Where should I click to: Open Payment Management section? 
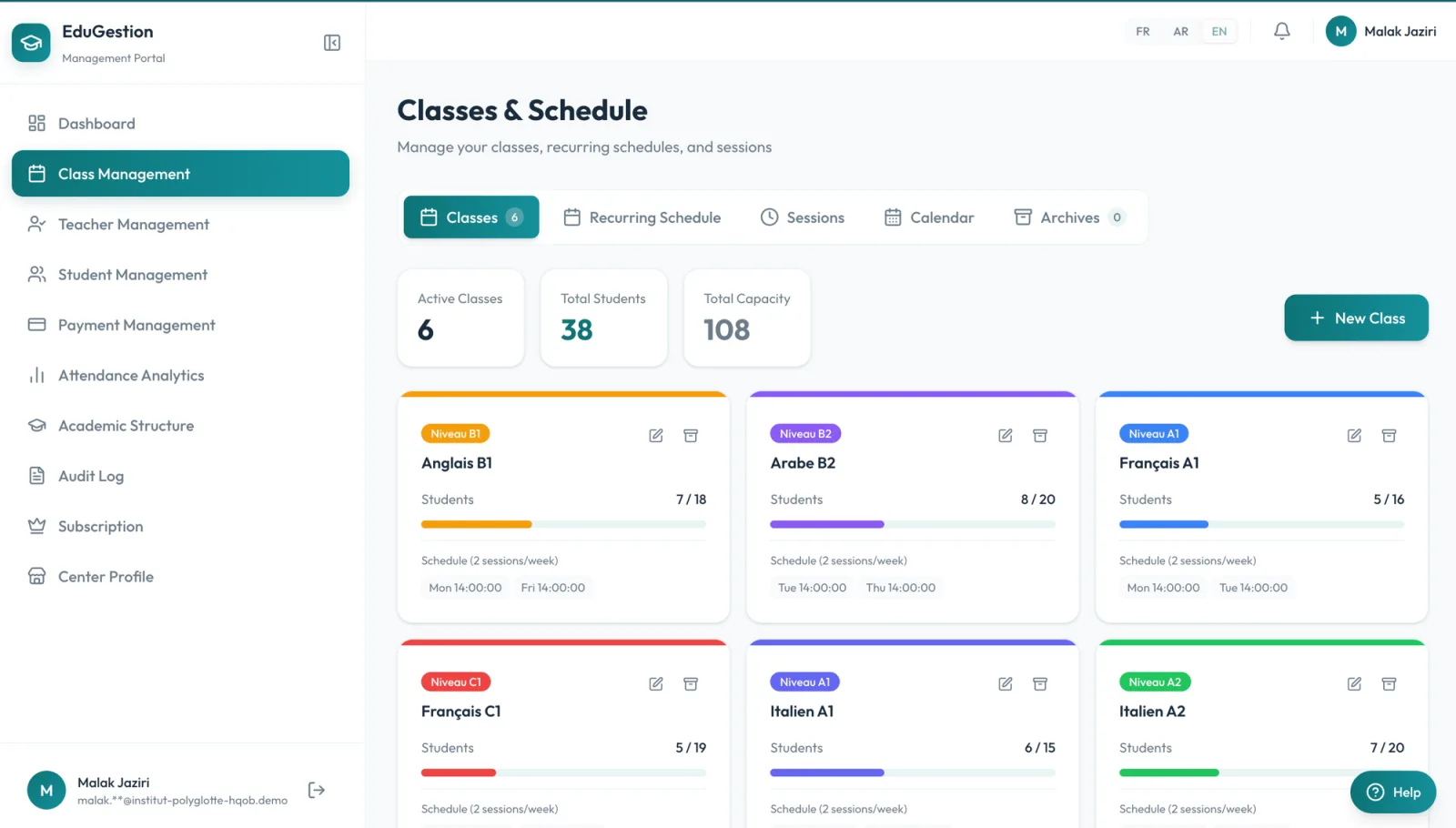point(180,325)
